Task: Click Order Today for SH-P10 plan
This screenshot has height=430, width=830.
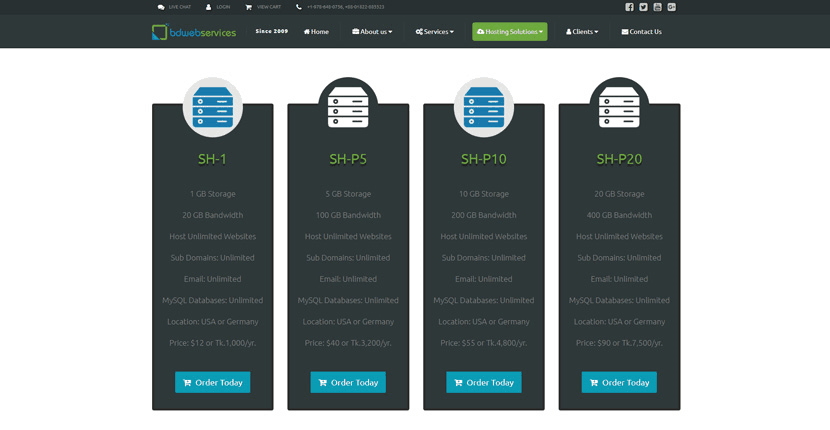Action: pyautogui.click(x=484, y=382)
